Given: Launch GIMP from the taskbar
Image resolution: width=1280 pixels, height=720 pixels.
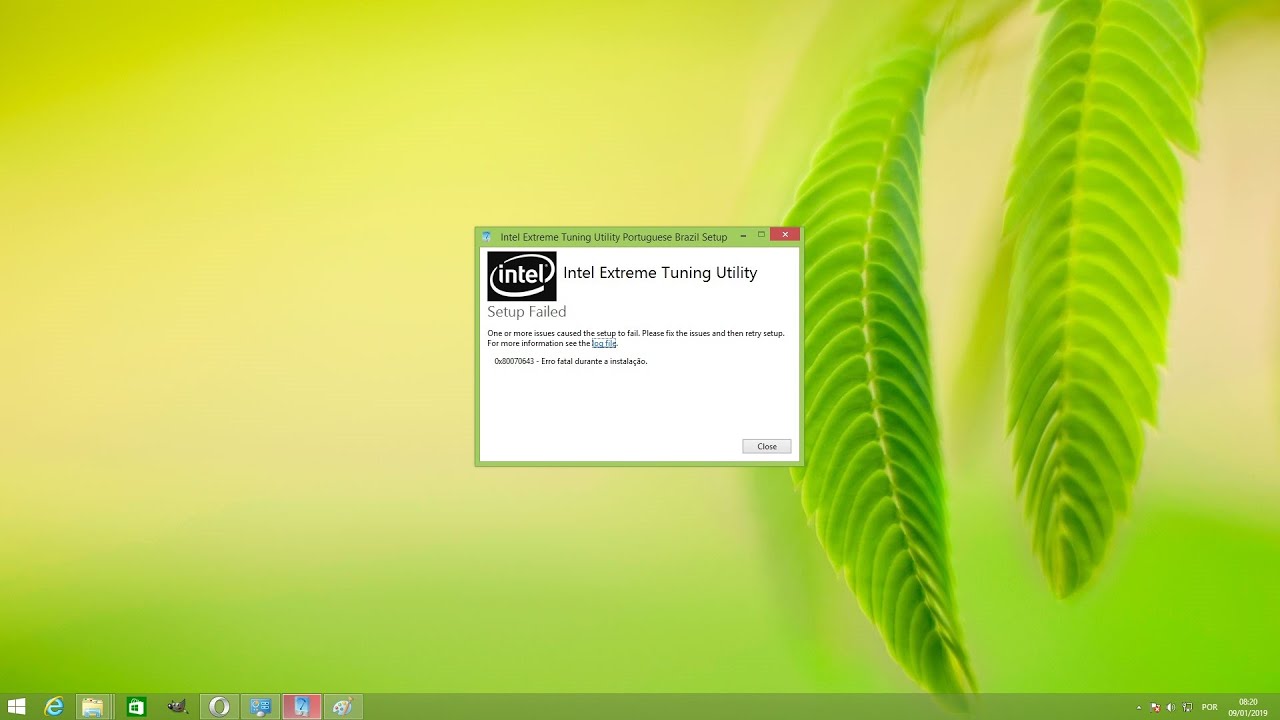Looking at the screenshot, I should point(177,707).
